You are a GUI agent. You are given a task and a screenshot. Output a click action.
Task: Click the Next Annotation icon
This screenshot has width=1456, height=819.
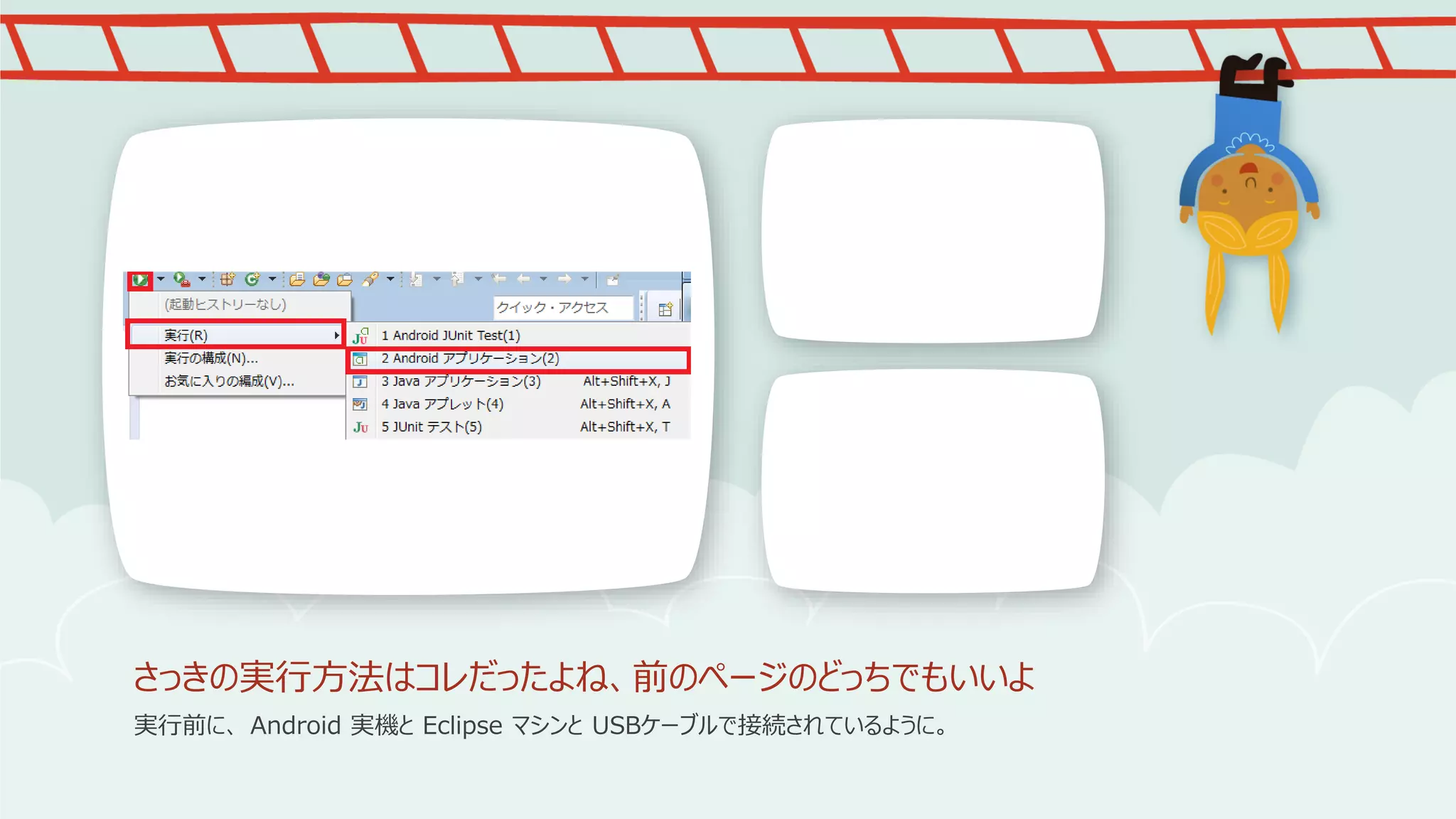416,279
